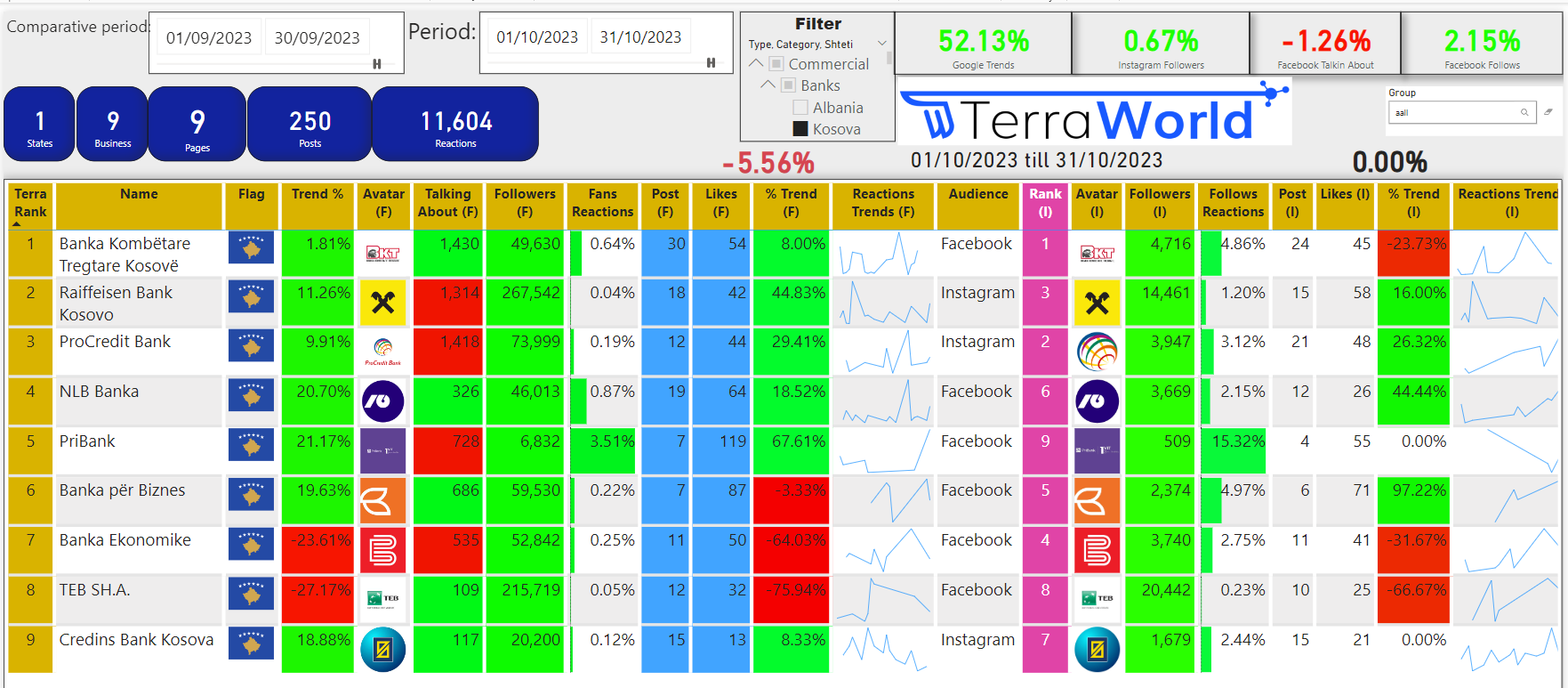Click Banka Ekonomike logo in Avatar (F) column
The image size is (1568, 688).
383,550
